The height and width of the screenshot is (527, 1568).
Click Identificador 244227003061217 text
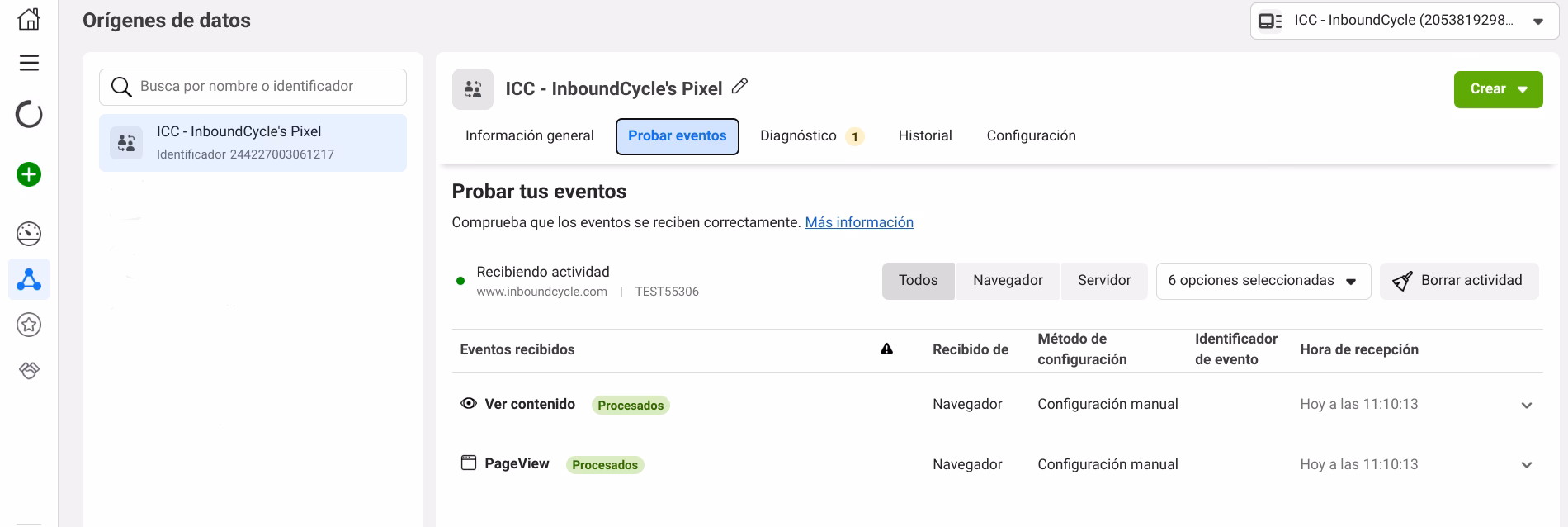[x=245, y=154]
